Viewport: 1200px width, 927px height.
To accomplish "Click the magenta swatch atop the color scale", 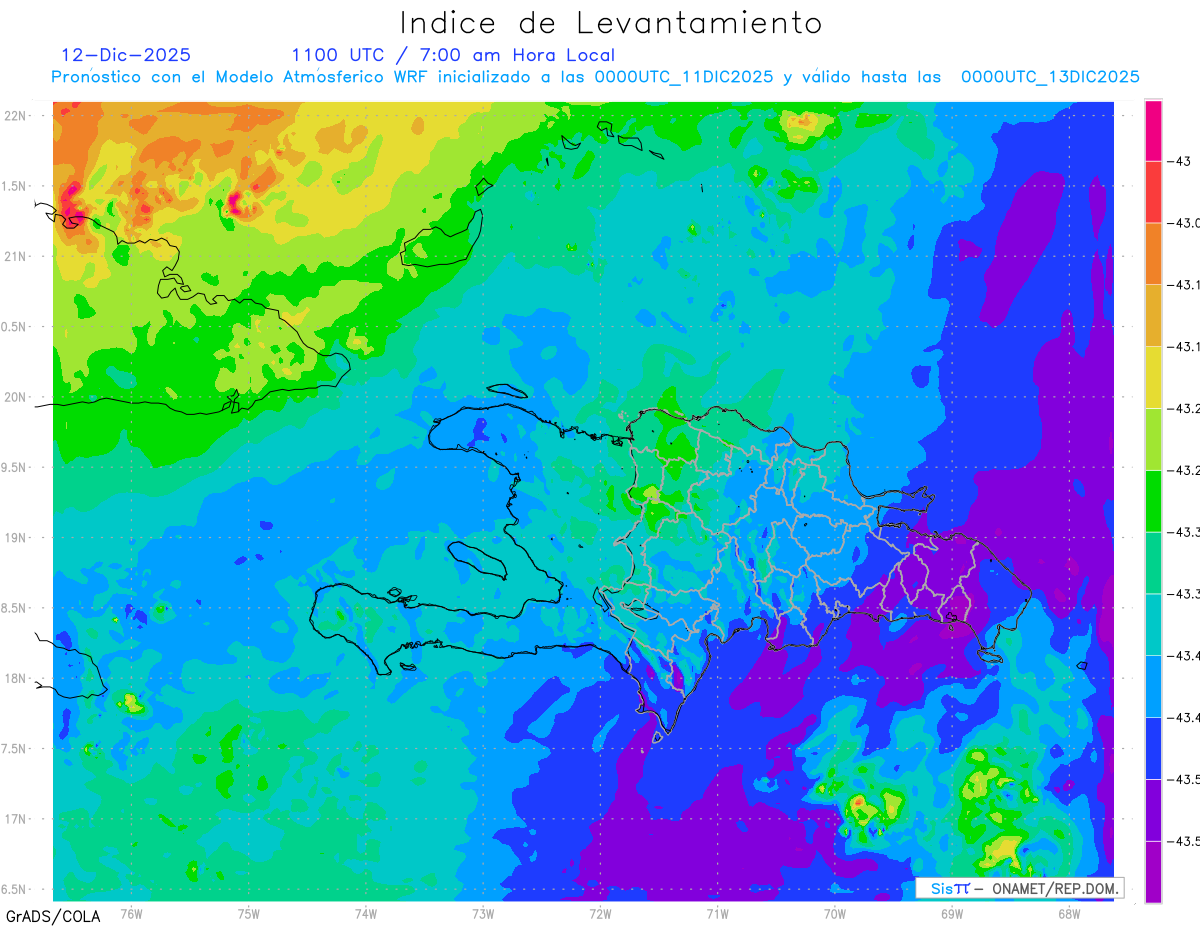I will 1153,130.
